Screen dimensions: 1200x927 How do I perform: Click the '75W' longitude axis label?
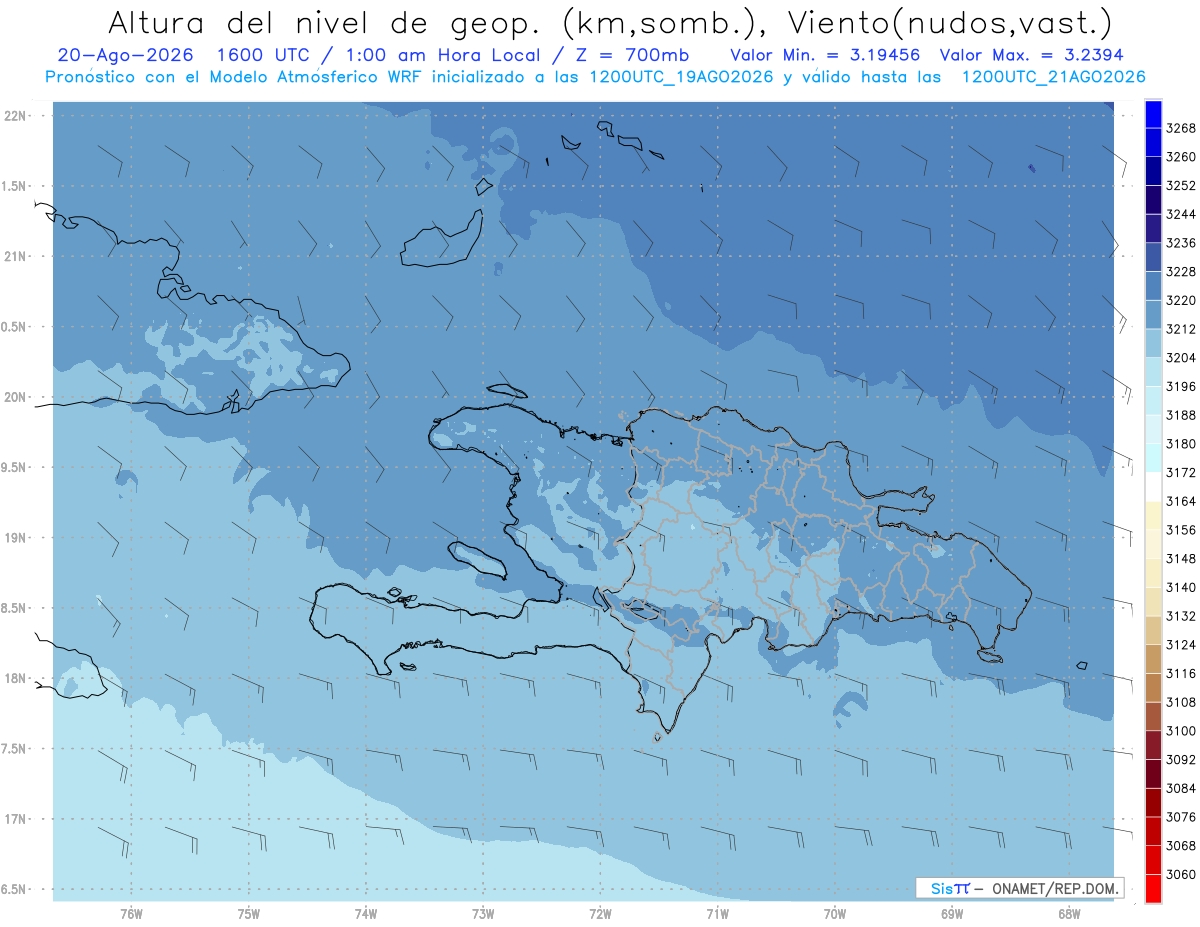[x=249, y=913]
